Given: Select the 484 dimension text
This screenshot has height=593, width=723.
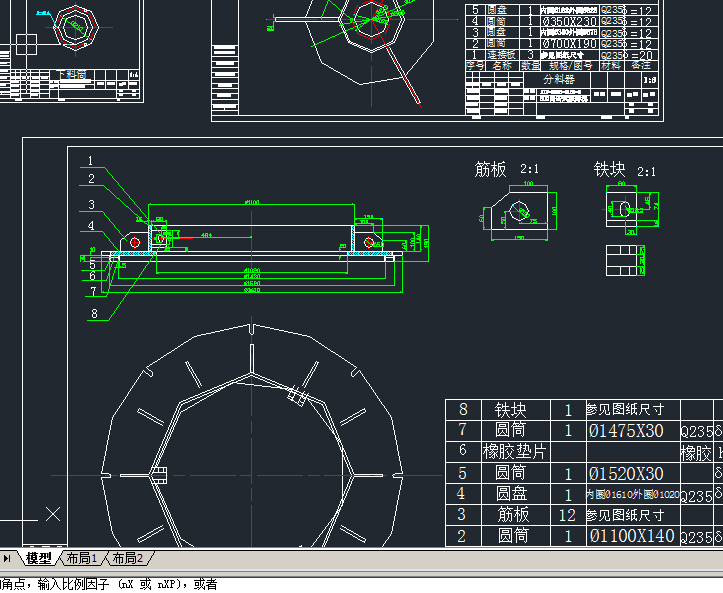Looking at the screenshot, I should [x=207, y=235].
